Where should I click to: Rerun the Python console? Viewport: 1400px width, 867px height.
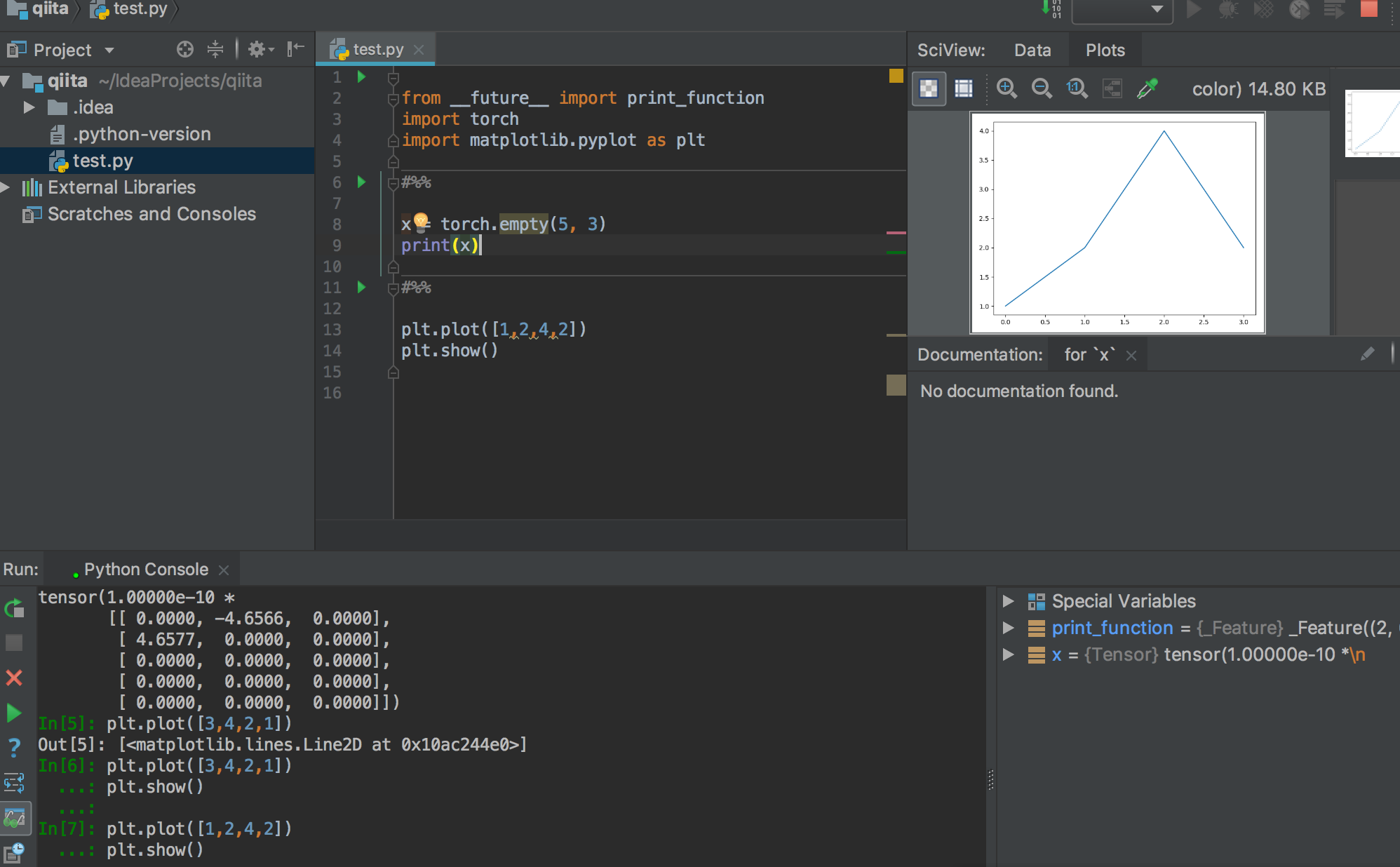click(14, 608)
